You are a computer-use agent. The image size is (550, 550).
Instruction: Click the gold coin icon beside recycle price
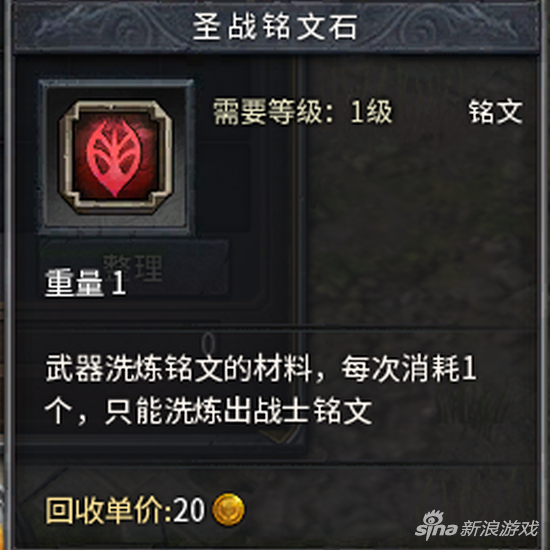(x=228, y=509)
